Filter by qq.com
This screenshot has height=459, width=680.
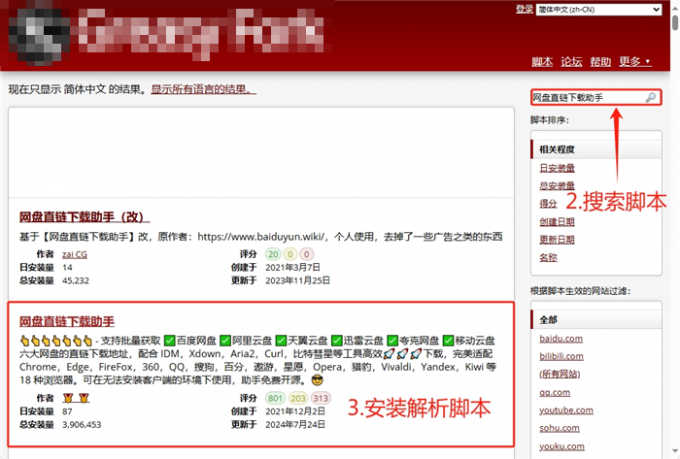click(x=555, y=392)
